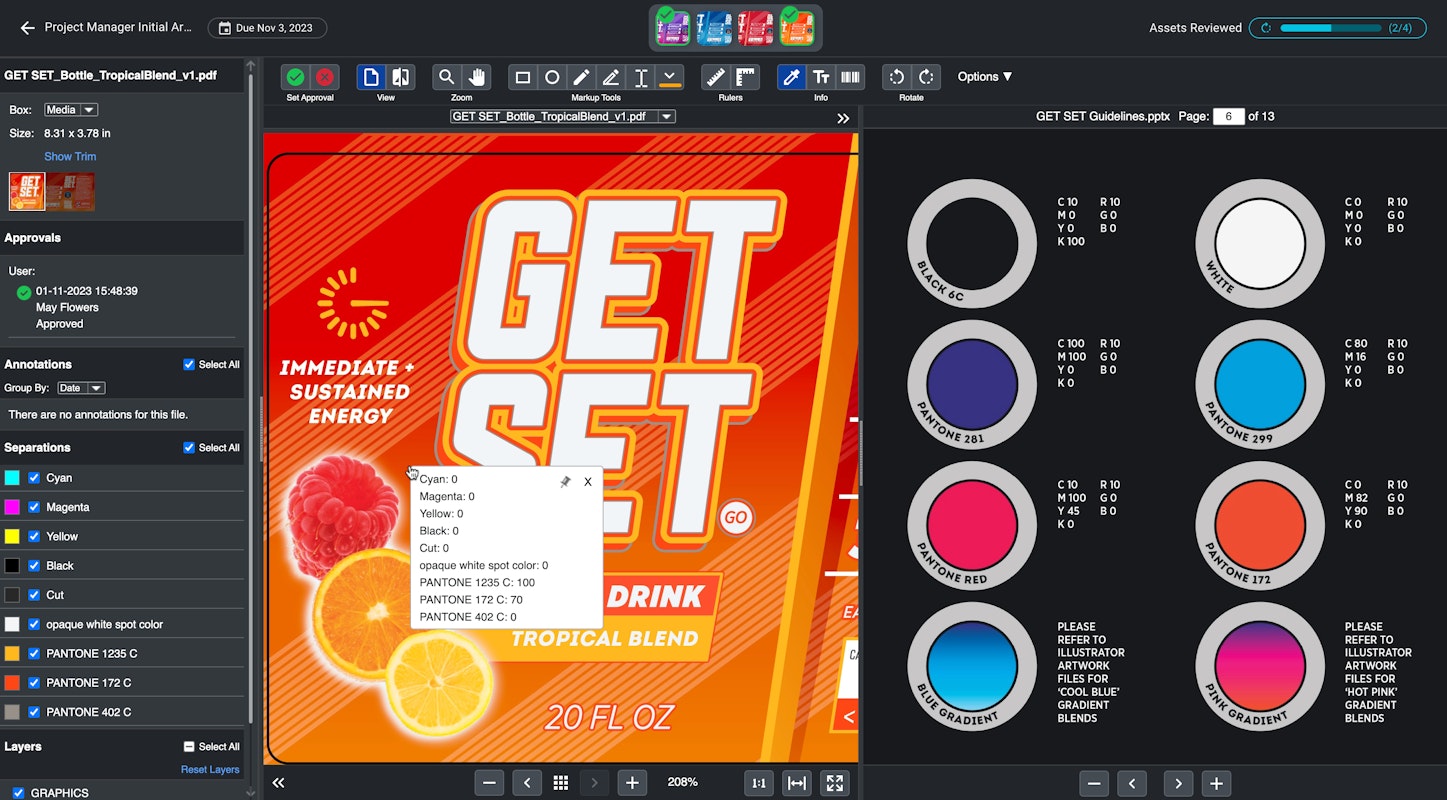The height and width of the screenshot is (800, 1447).
Task: Select the text cursor markup tool
Action: click(x=641, y=77)
